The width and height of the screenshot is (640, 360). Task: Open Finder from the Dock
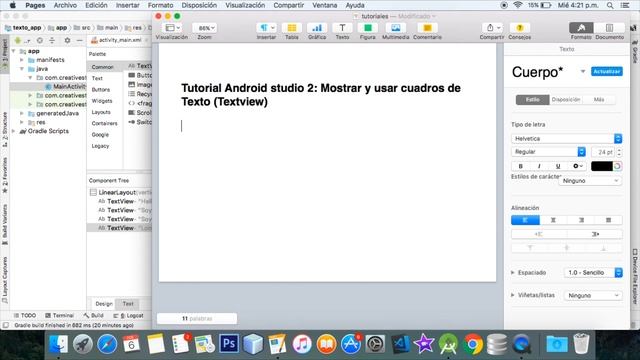58,344
